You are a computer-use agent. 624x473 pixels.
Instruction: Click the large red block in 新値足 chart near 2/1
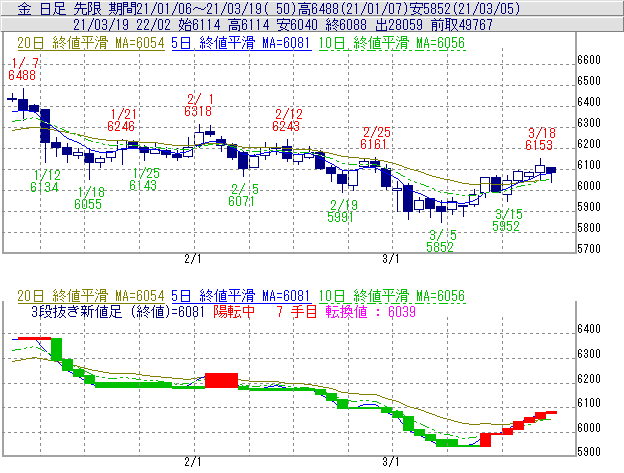[x=221, y=380]
